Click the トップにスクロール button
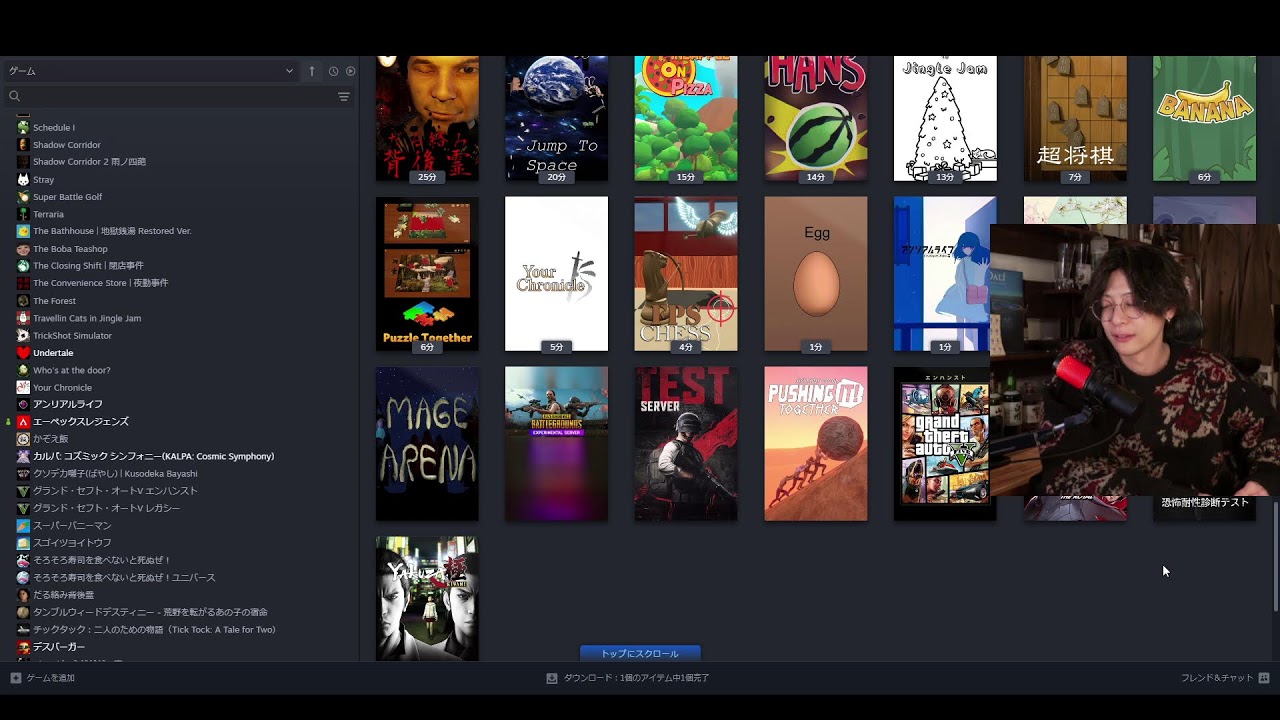1280x720 pixels. click(640, 653)
